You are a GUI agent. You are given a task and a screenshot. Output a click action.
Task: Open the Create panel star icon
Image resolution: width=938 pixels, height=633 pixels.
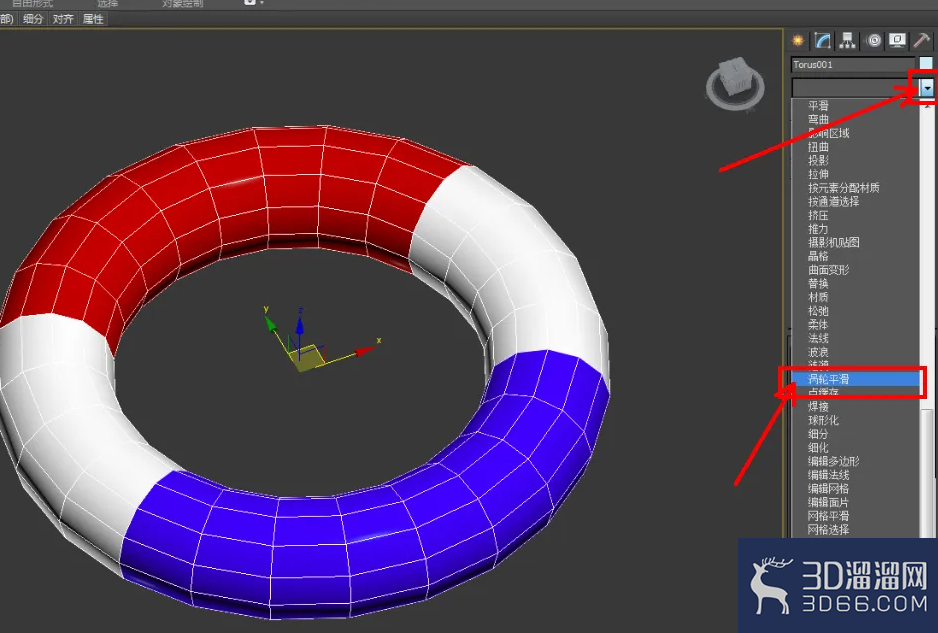click(797, 41)
